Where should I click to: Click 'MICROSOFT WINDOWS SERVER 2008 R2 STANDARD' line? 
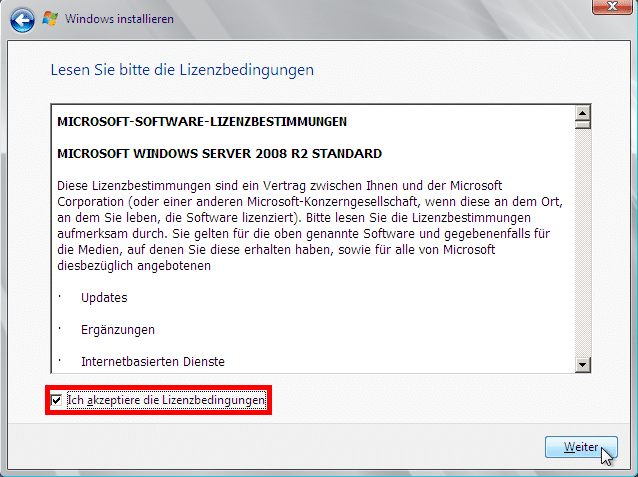(219, 153)
